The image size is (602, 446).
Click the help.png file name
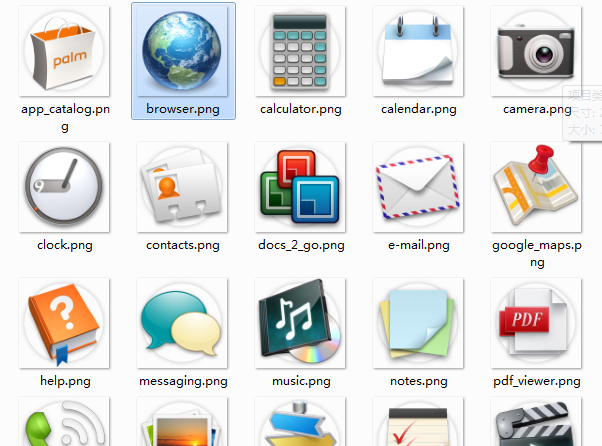[65, 381]
